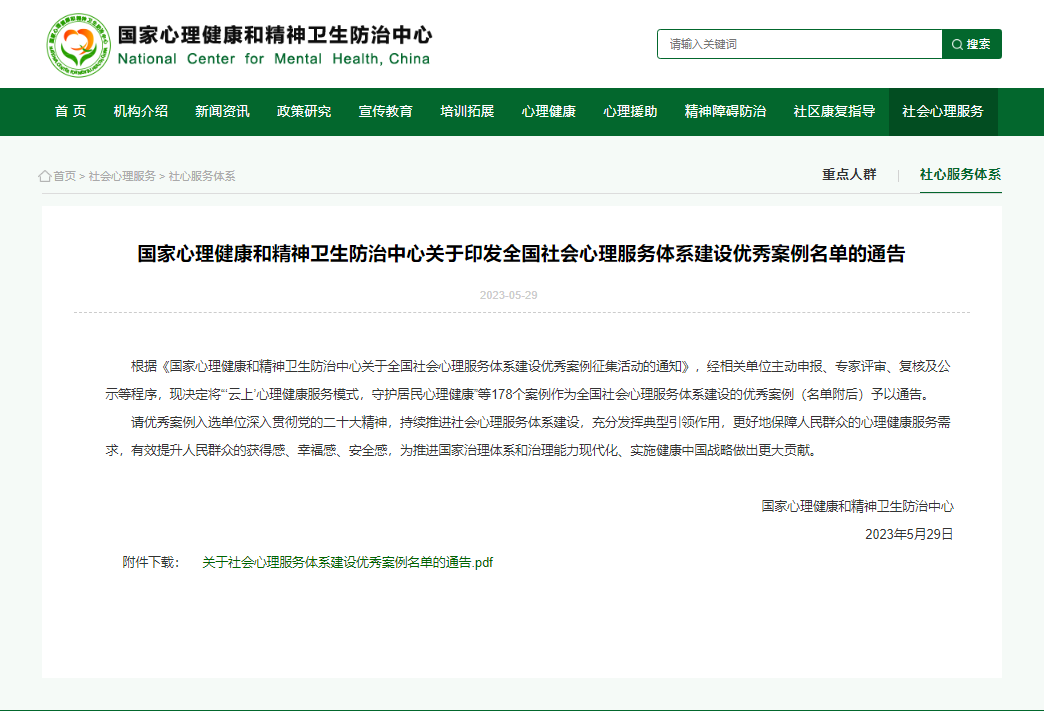Open the 机构介绍 navigation menu

[141, 111]
